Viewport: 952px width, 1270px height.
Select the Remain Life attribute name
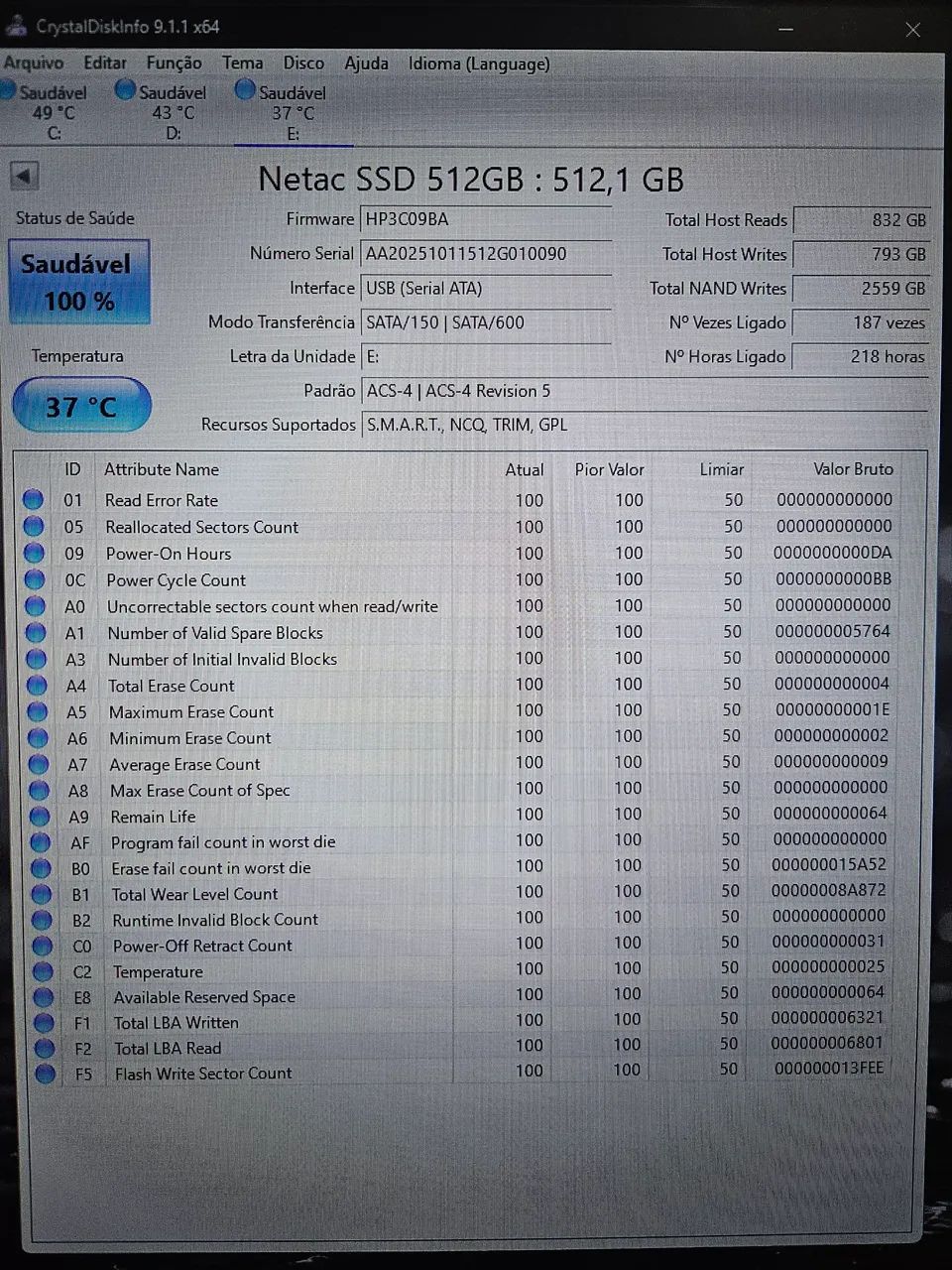pyautogui.click(x=153, y=817)
